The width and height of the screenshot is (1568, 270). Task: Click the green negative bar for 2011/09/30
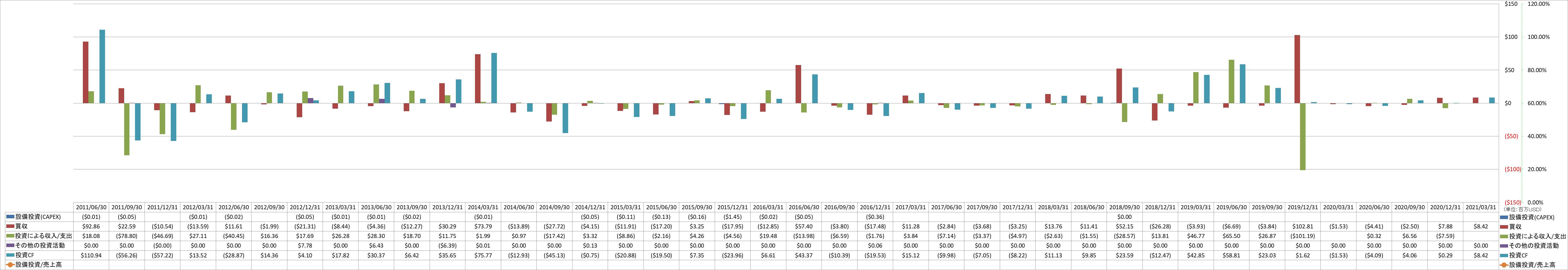pos(127,129)
